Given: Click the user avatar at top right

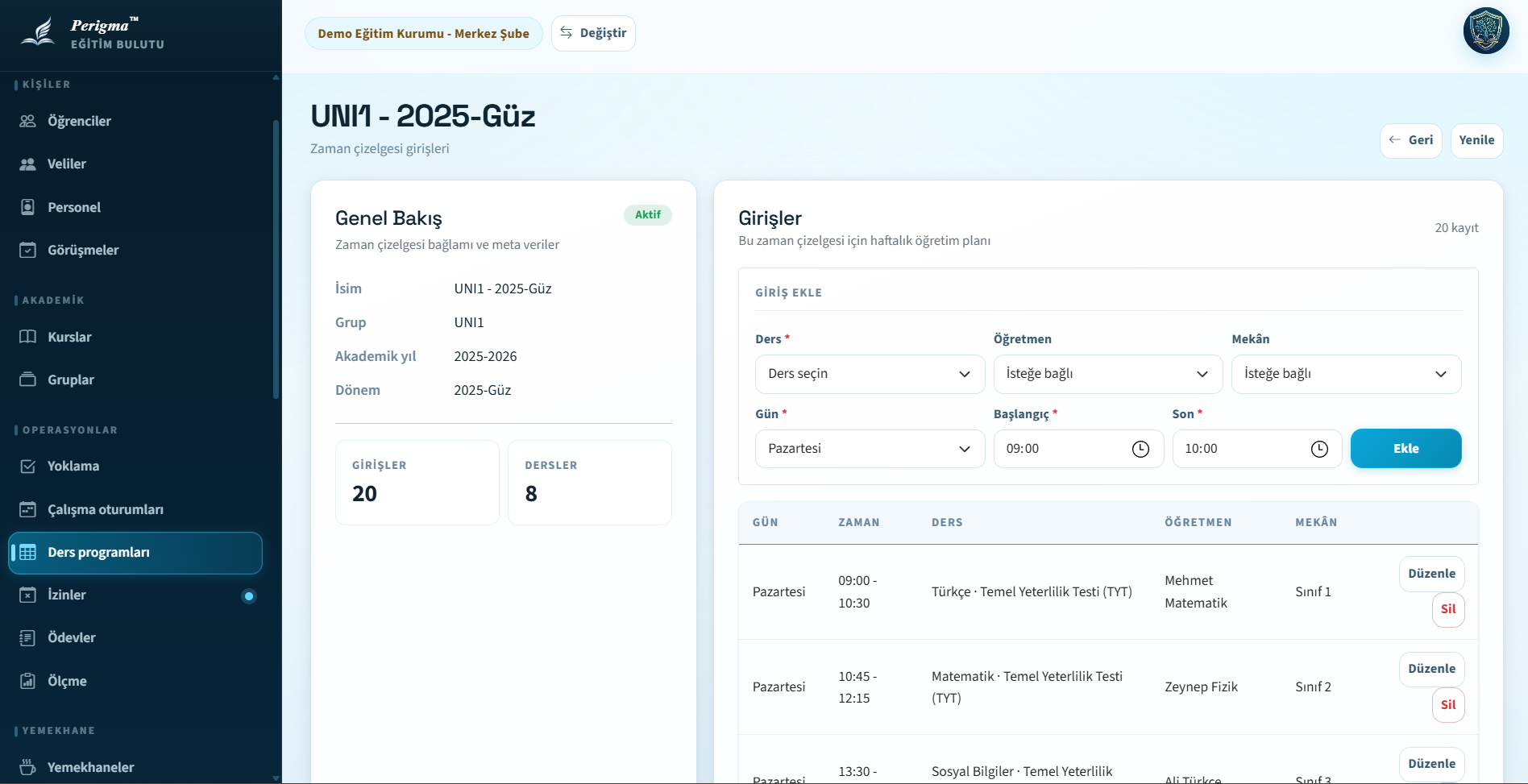Looking at the screenshot, I should point(1485,31).
